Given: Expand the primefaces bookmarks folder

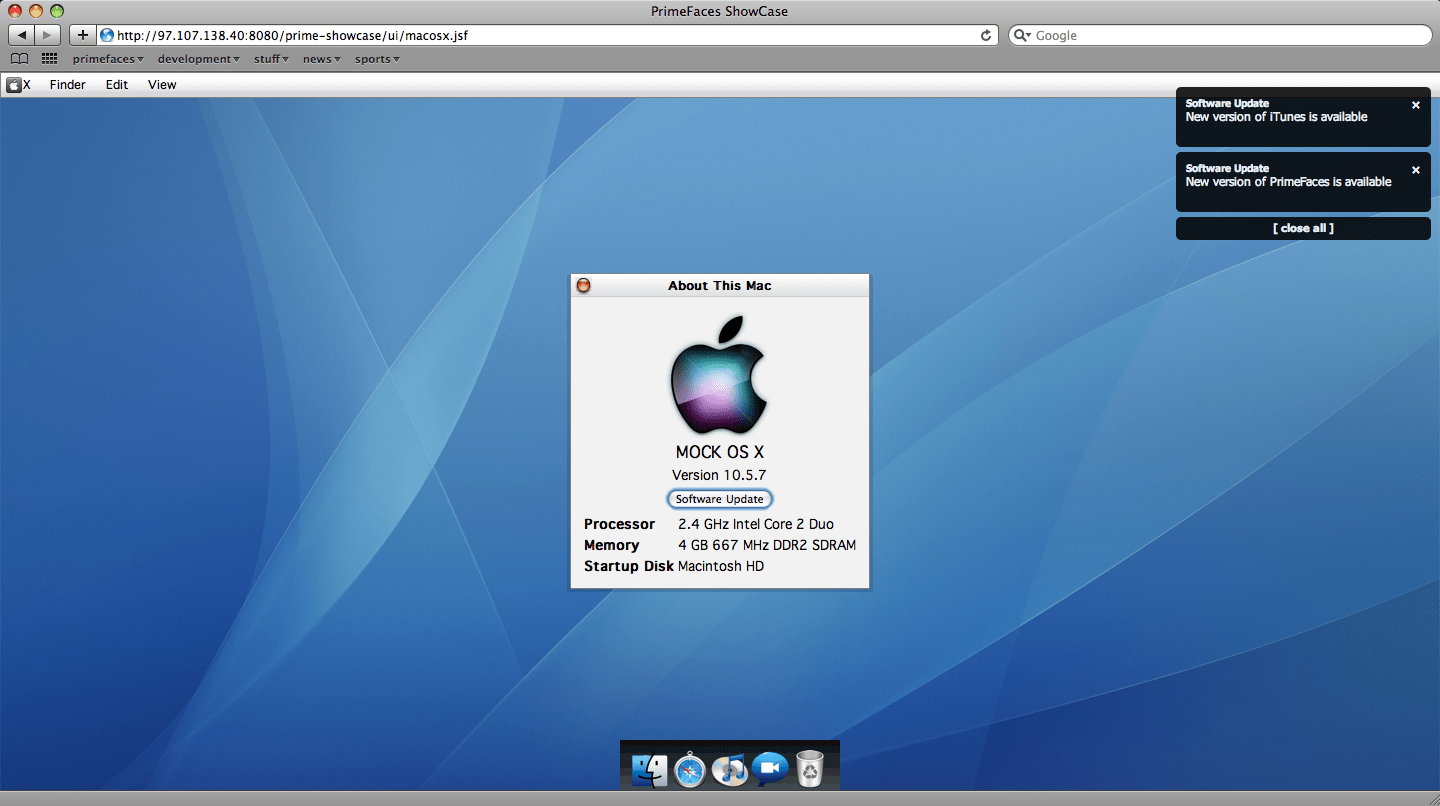Looking at the screenshot, I should tap(108, 59).
